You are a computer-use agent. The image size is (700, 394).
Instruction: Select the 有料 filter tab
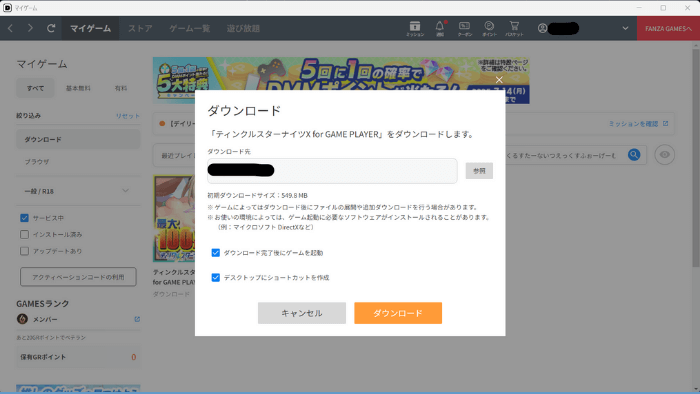121,88
